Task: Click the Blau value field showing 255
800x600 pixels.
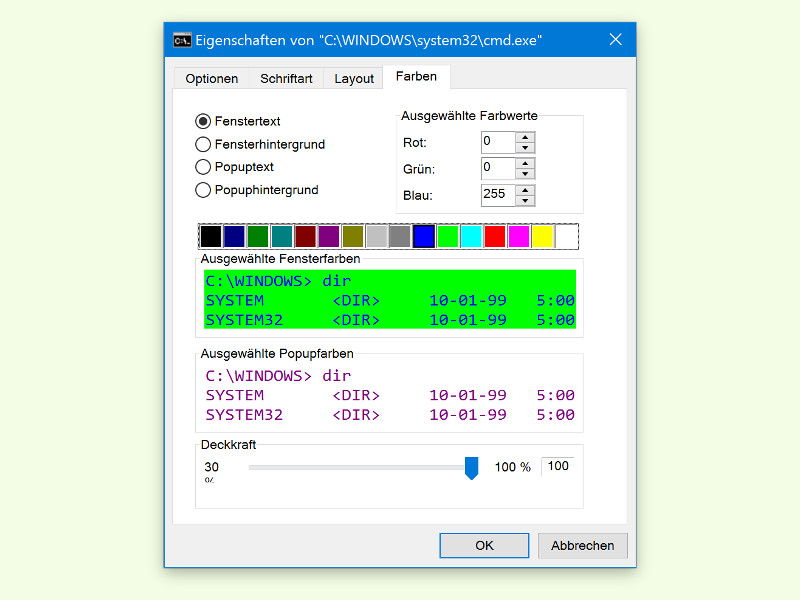Action: 498,195
